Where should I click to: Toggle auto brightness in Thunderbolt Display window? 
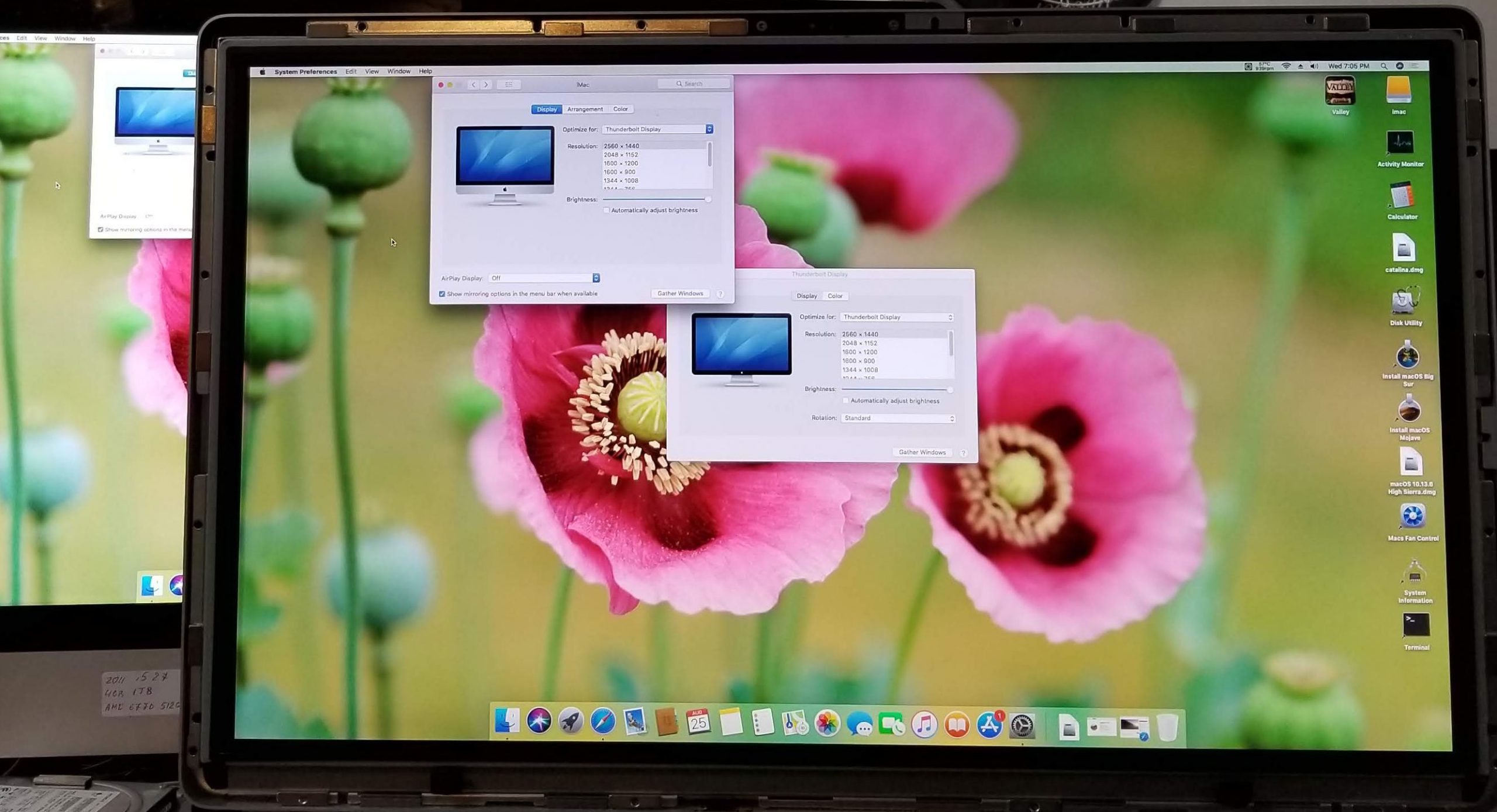click(x=846, y=401)
